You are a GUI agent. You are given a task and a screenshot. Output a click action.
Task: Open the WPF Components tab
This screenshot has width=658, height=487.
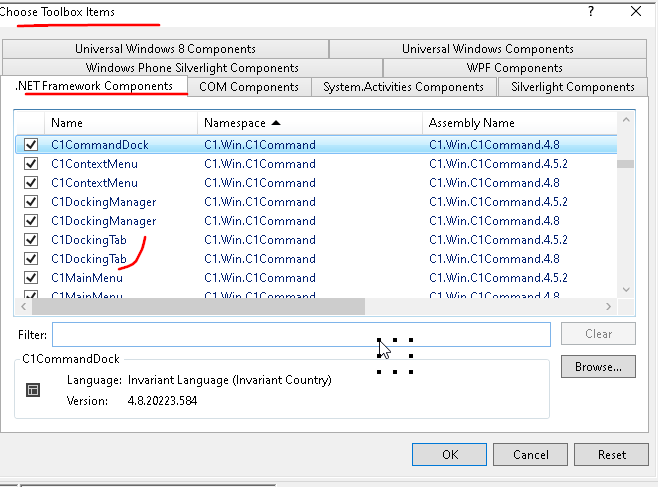(x=514, y=68)
